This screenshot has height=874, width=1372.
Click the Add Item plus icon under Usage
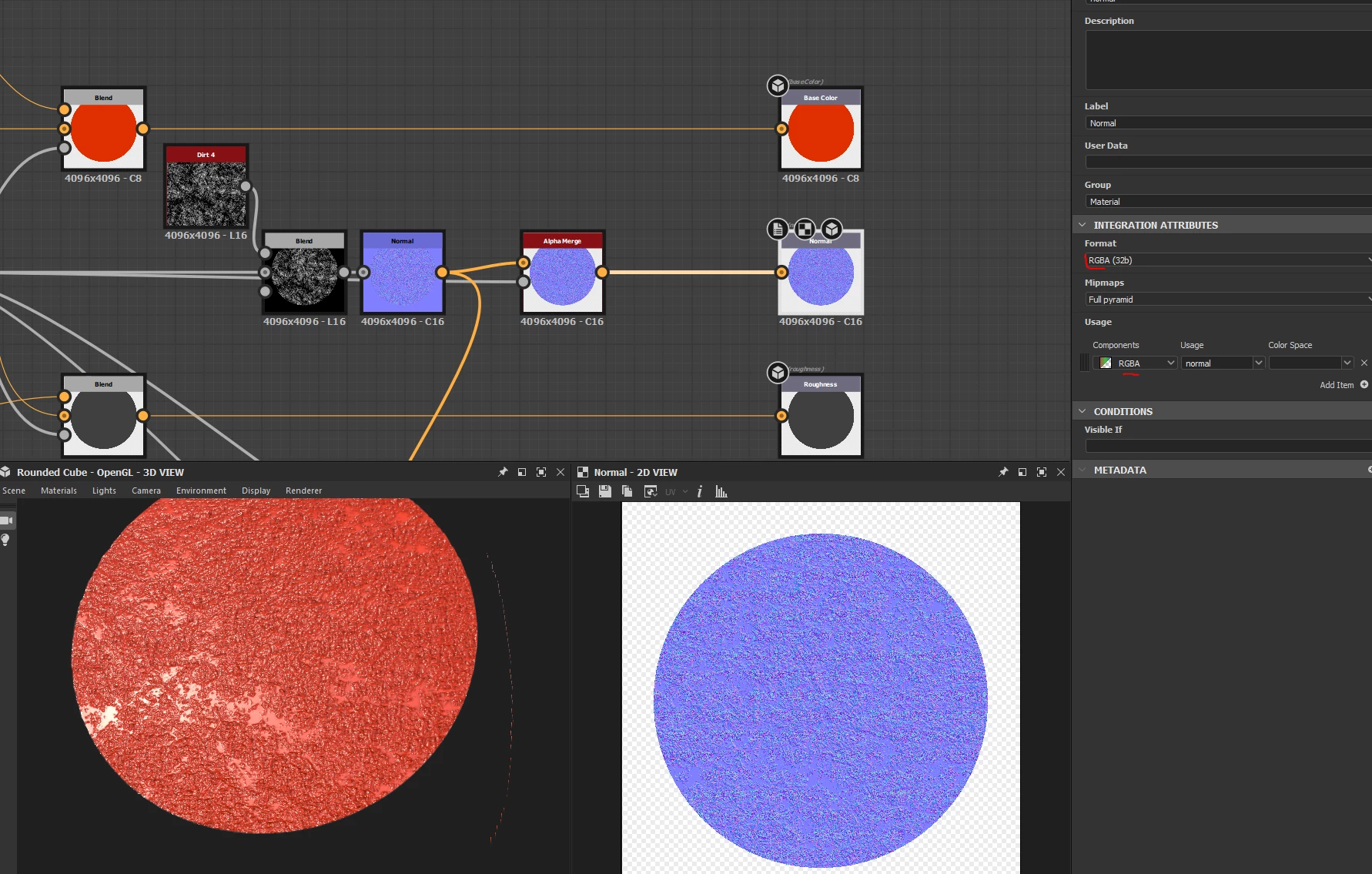pos(1364,384)
